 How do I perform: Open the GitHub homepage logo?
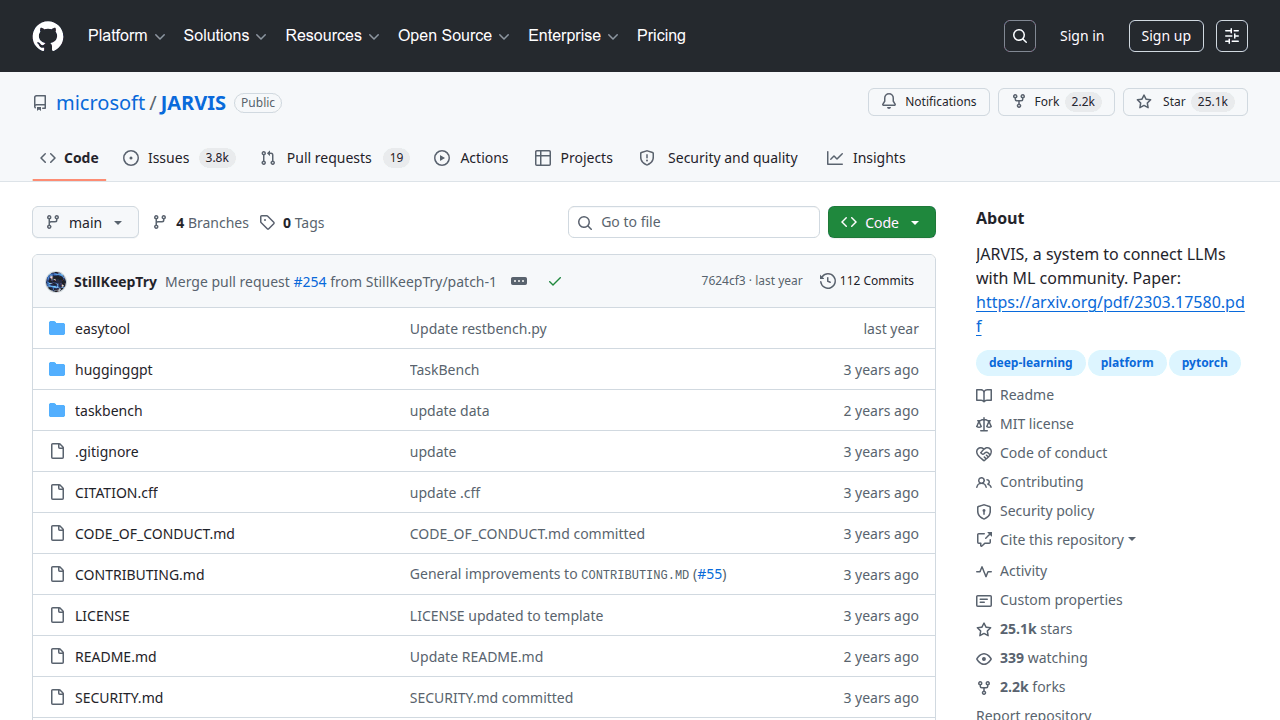[x=48, y=36]
